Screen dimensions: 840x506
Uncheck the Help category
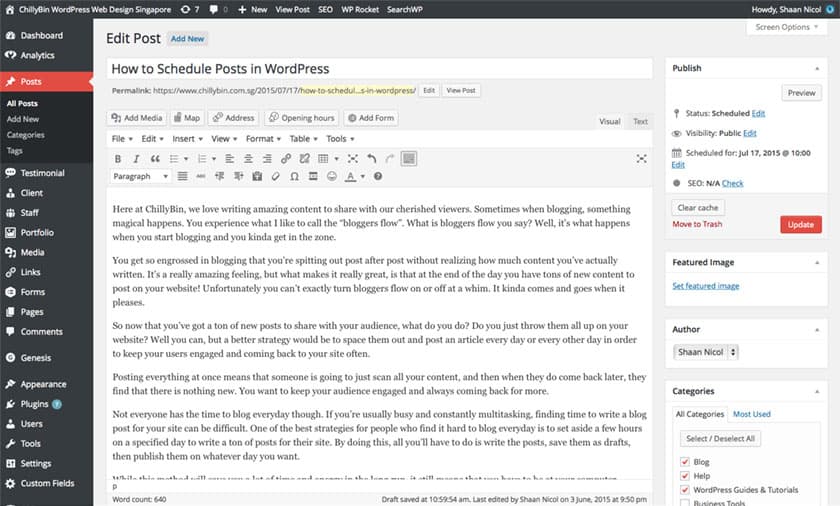(685, 475)
